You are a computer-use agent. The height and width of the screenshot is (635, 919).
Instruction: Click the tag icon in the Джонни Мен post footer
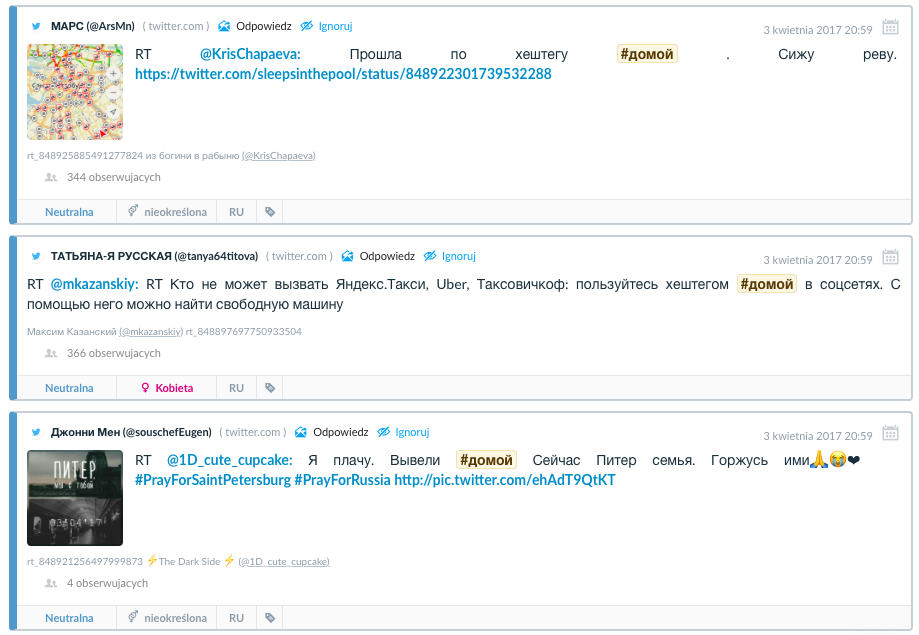coord(269,618)
